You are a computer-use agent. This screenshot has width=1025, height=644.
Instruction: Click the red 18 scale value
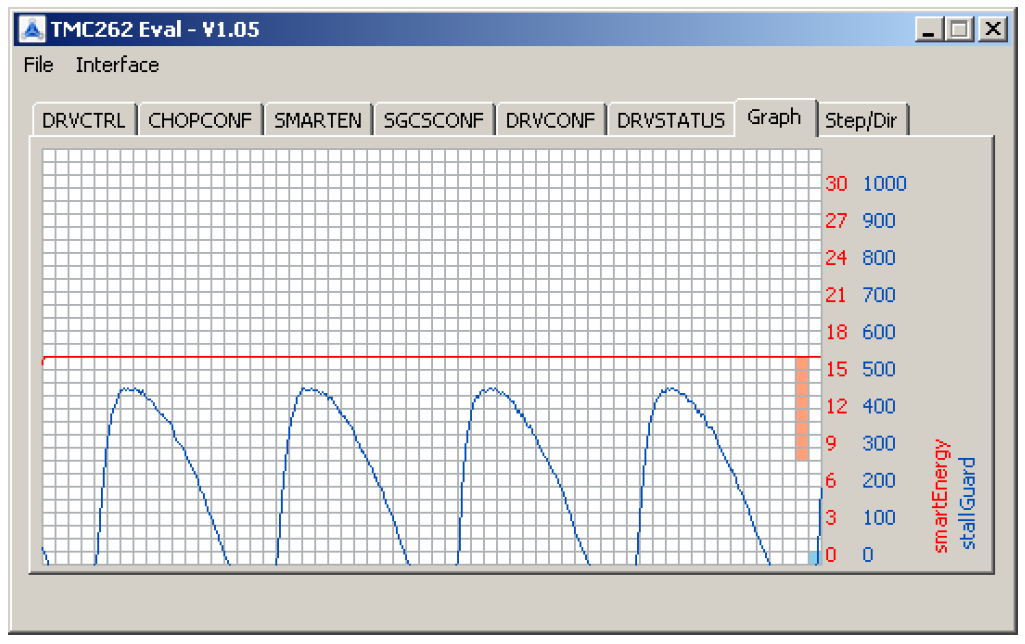pyautogui.click(x=836, y=332)
